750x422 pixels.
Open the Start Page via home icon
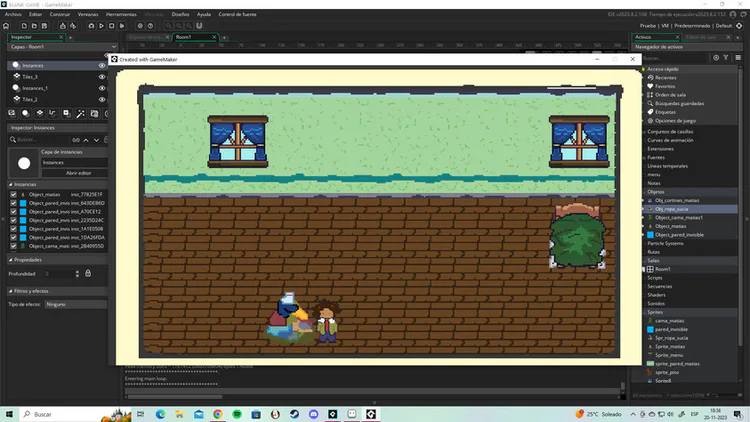tap(6, 26)
